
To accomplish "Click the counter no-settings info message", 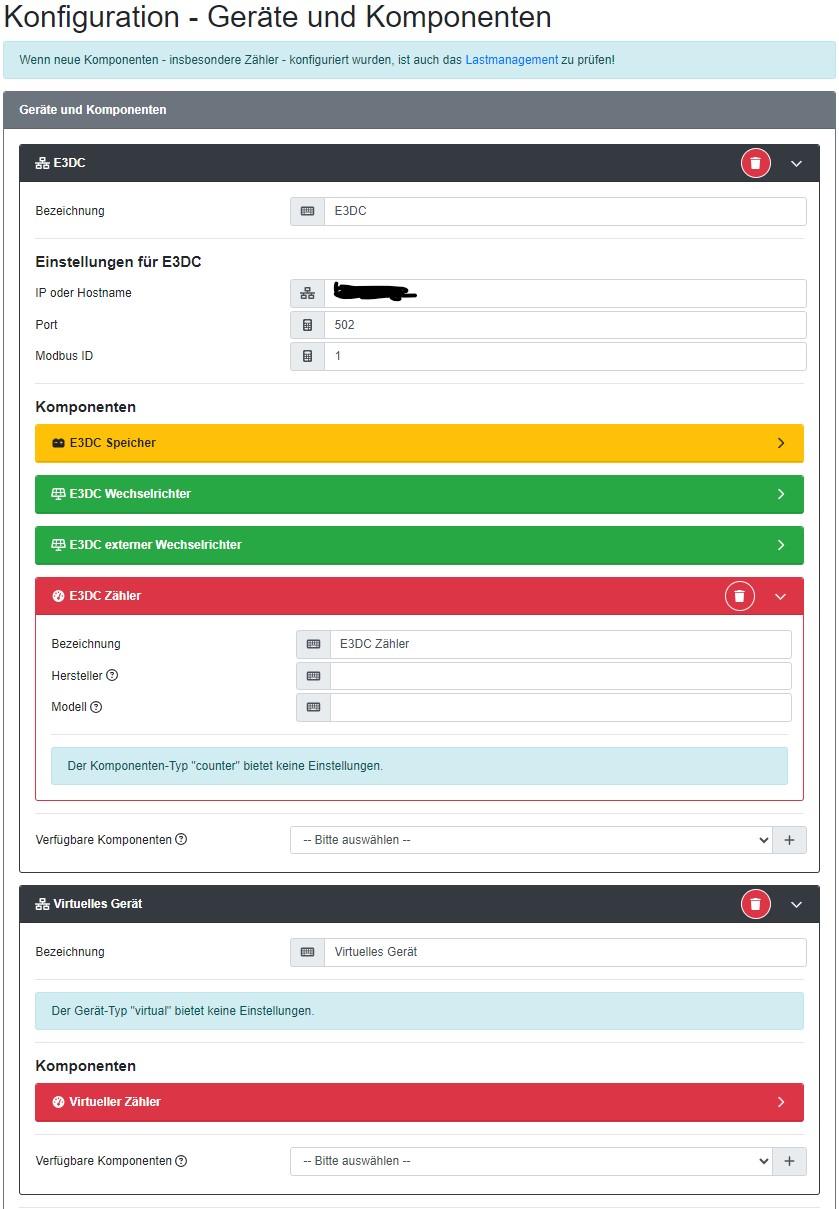I will point(419,766).
